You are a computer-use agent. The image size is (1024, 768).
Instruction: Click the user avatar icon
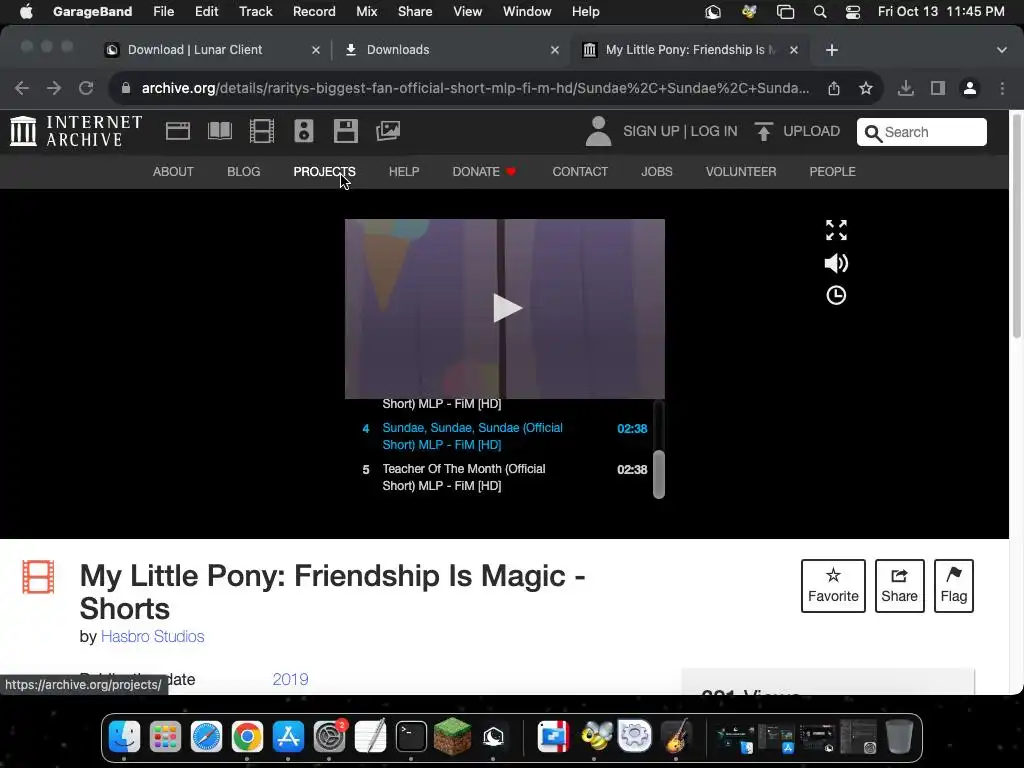[598, 131]
